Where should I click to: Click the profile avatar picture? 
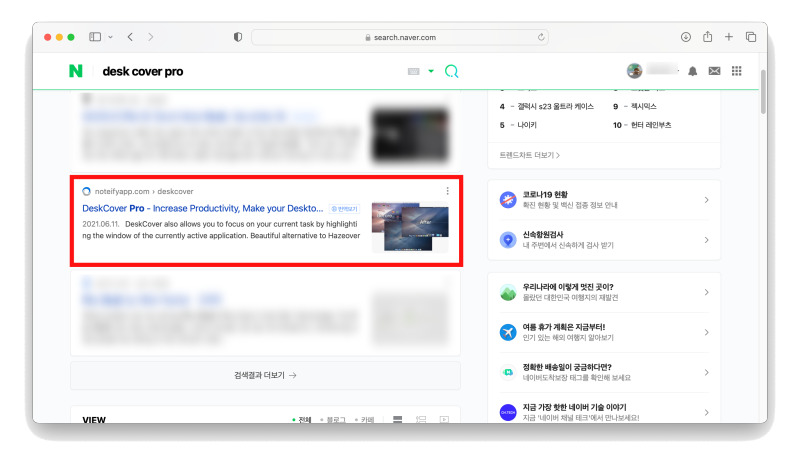point(634,71)
